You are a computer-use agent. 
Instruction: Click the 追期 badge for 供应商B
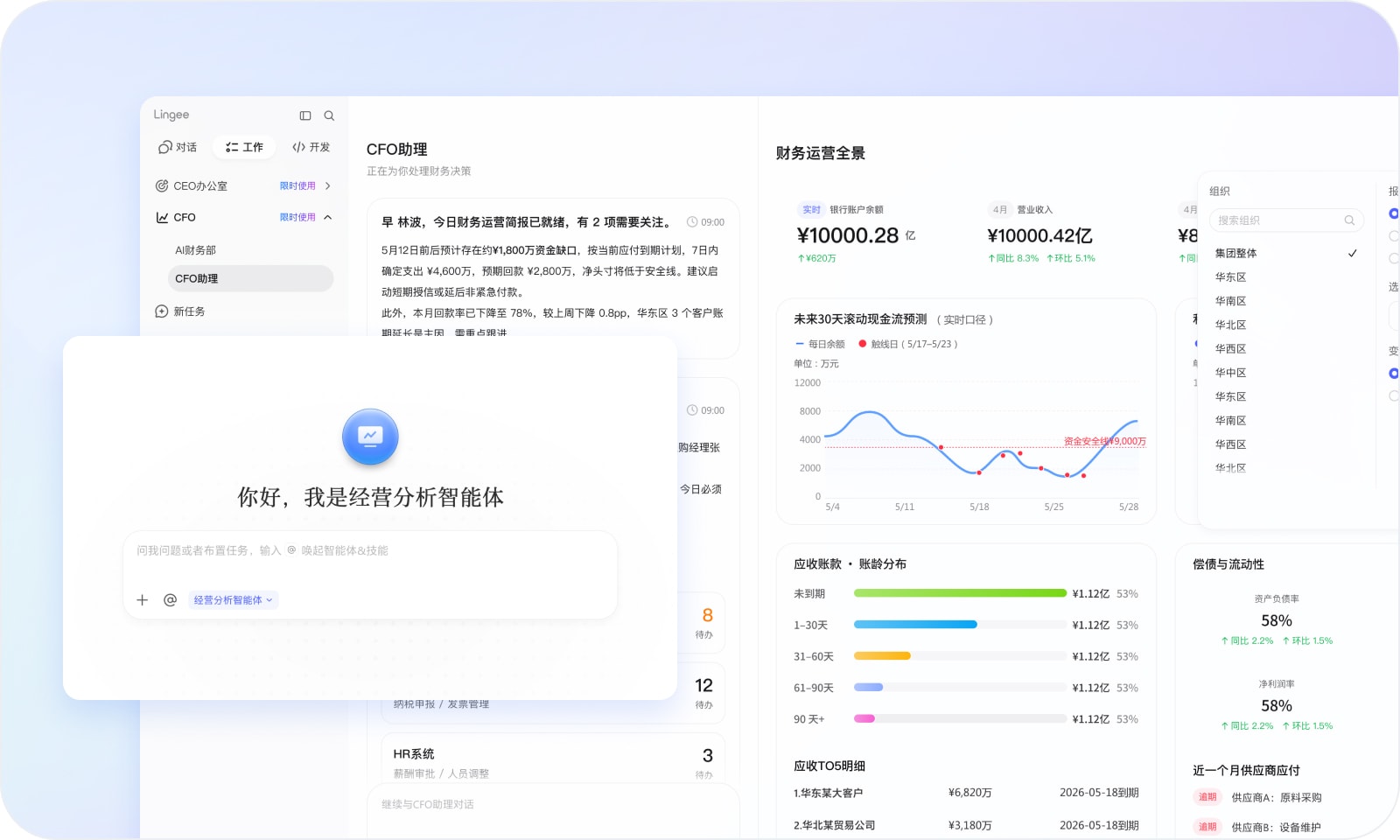[1207, 827]
